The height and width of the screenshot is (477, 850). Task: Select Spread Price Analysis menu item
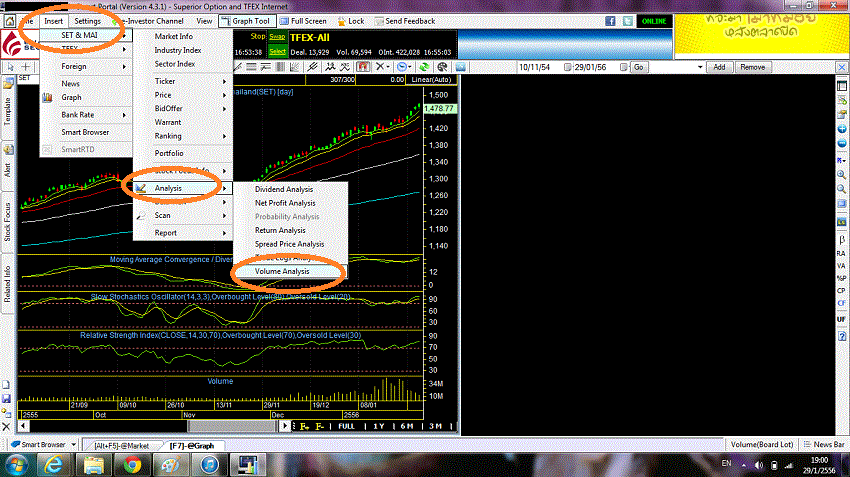(x=289, y=244)
